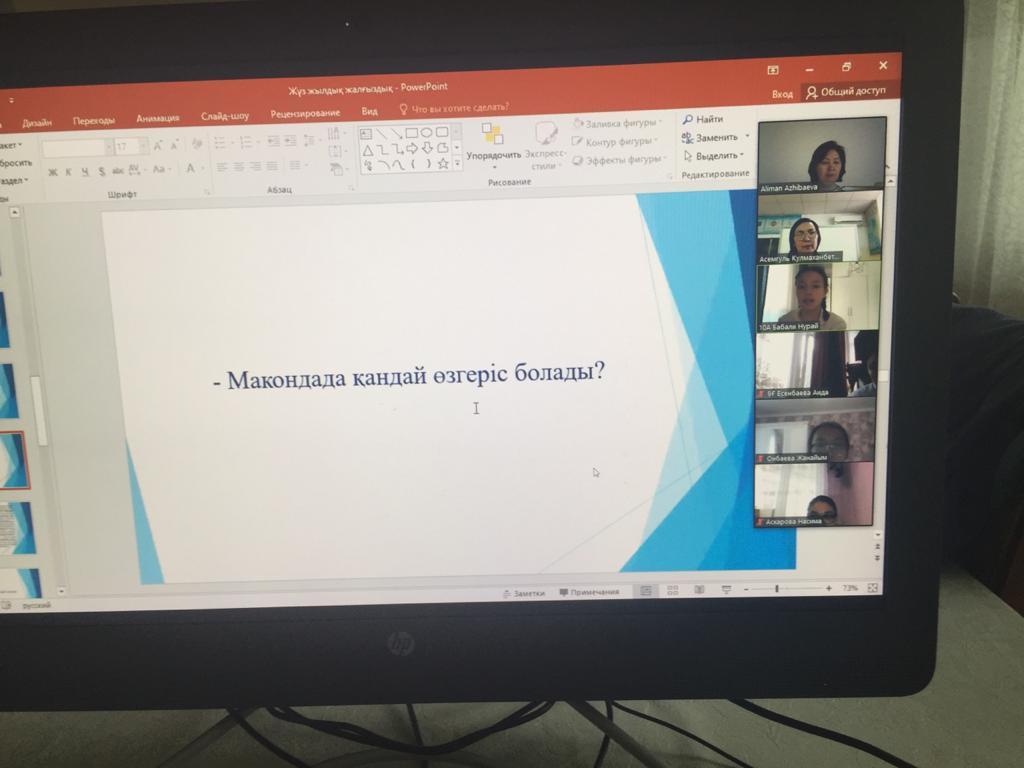Screen dimensions: 1024x768
Task: Open the font size dropdown
Action: (145, 147)
